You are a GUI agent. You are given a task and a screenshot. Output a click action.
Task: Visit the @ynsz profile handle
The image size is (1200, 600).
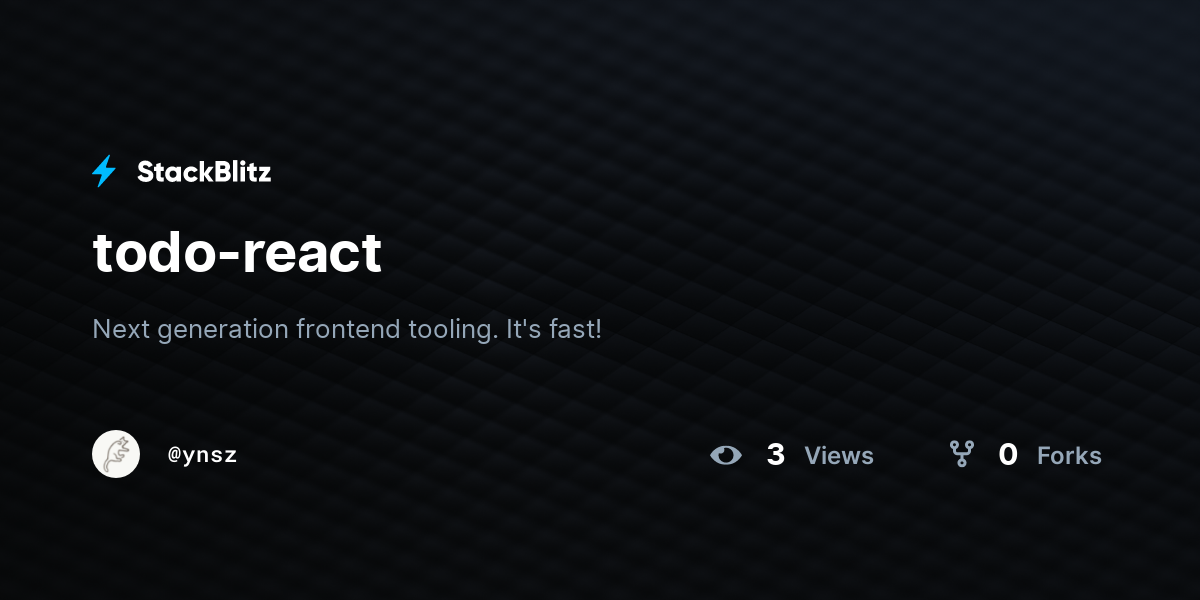pyautogui.click(x=203, y=455)
